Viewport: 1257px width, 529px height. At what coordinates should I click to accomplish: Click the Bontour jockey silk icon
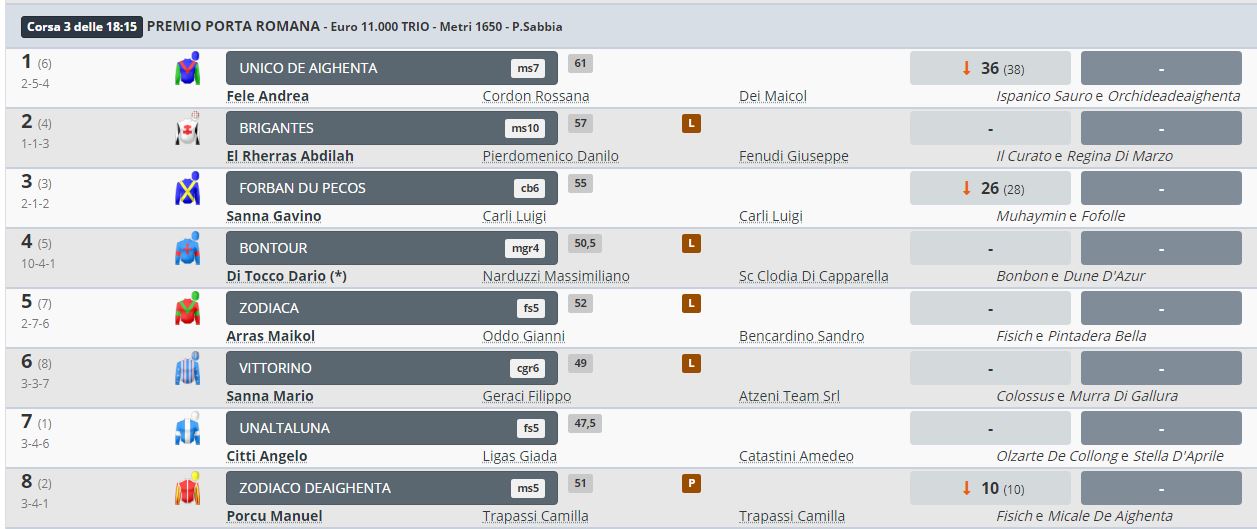(187, 249)
